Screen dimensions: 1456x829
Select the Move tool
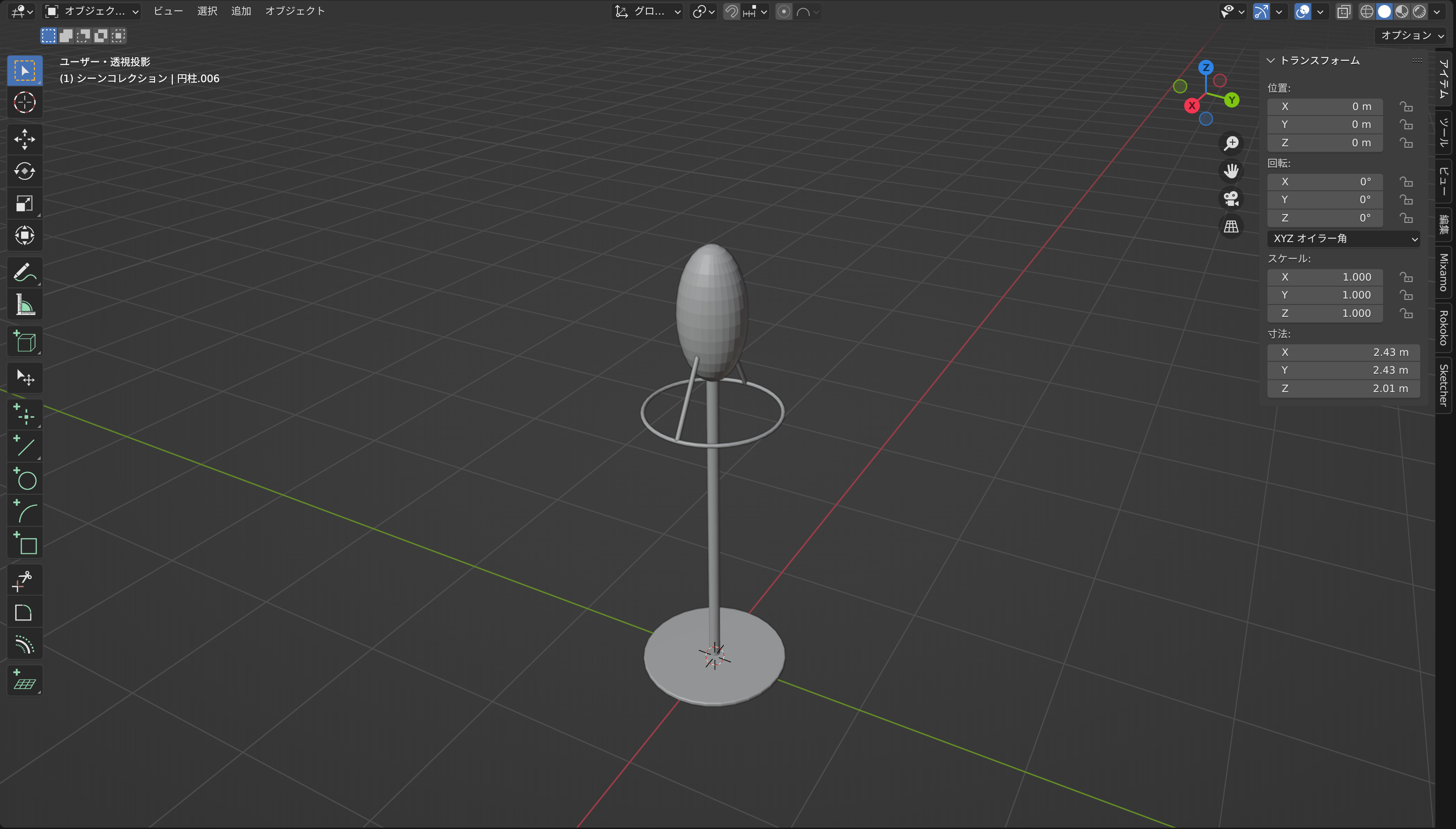pos(24,139)
